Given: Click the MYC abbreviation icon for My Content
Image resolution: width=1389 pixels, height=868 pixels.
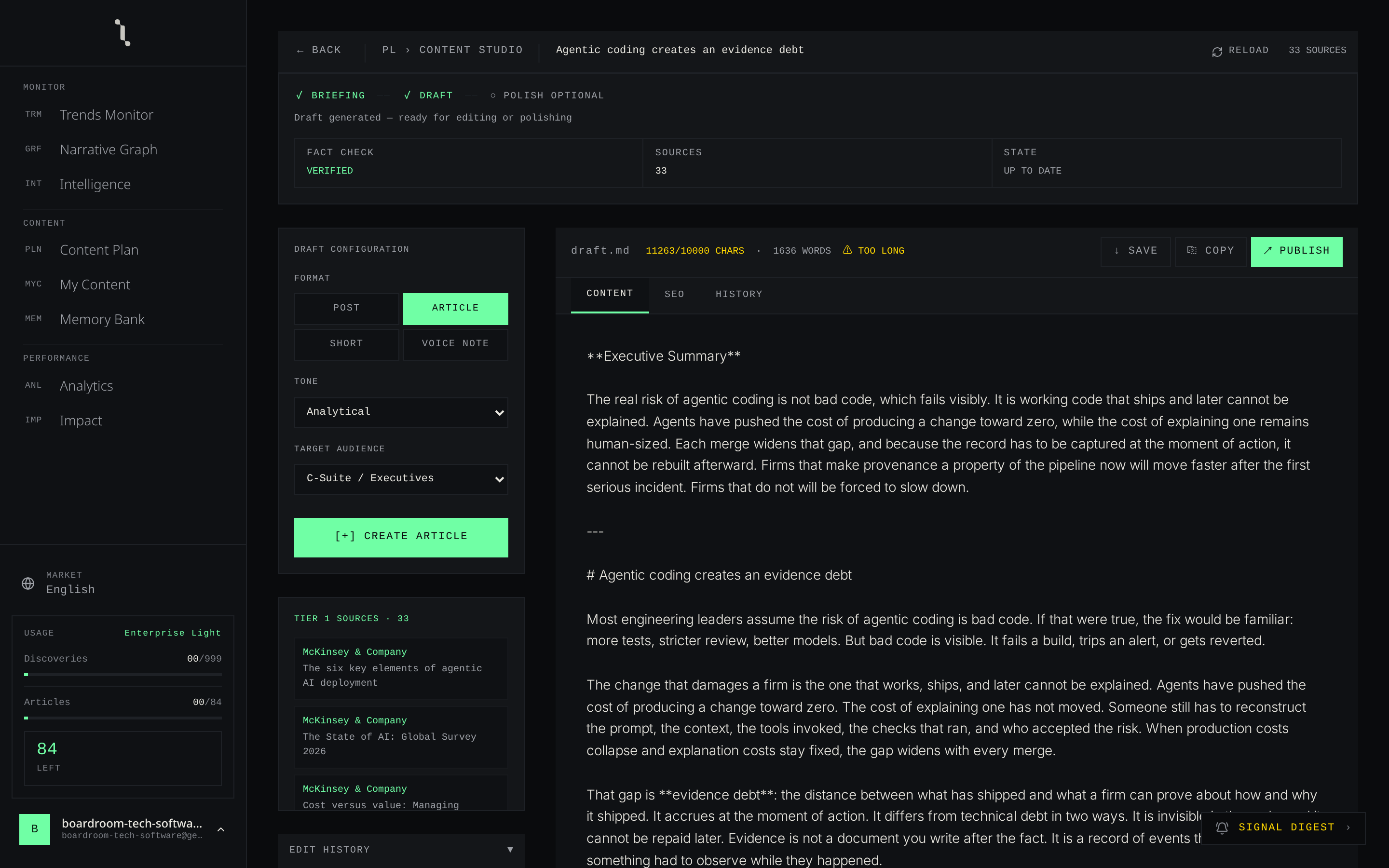Looking at the screenshot, I should [x=33, y=284].
